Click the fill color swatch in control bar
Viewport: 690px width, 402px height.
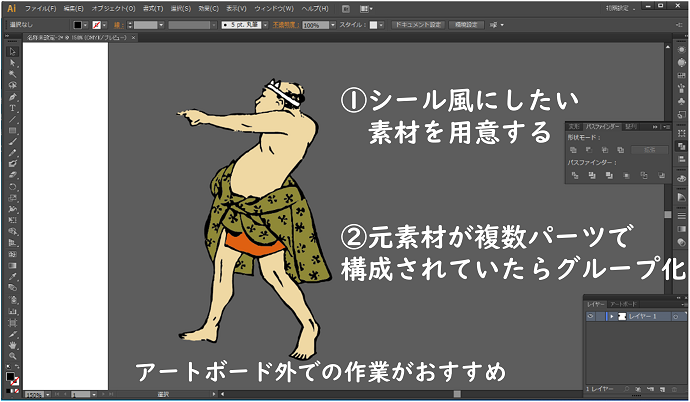(78, 25)
